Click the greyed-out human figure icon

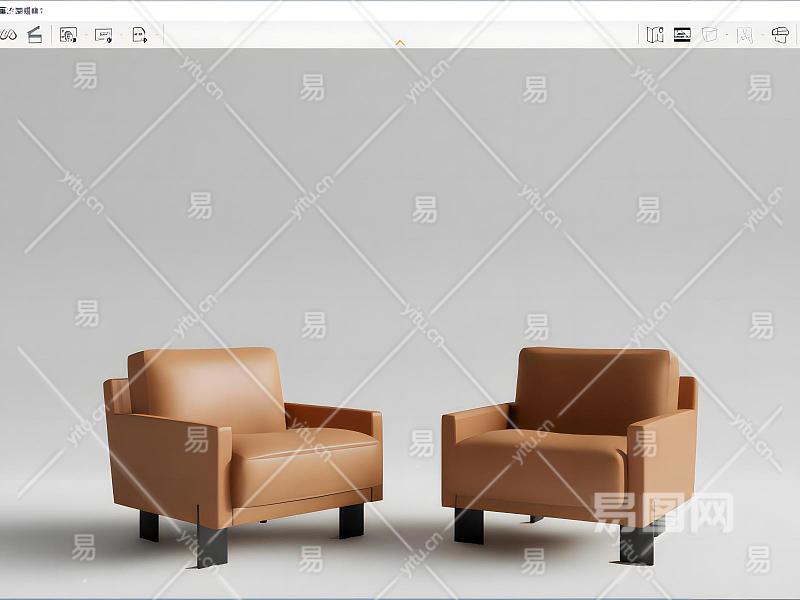coord(745,35)
